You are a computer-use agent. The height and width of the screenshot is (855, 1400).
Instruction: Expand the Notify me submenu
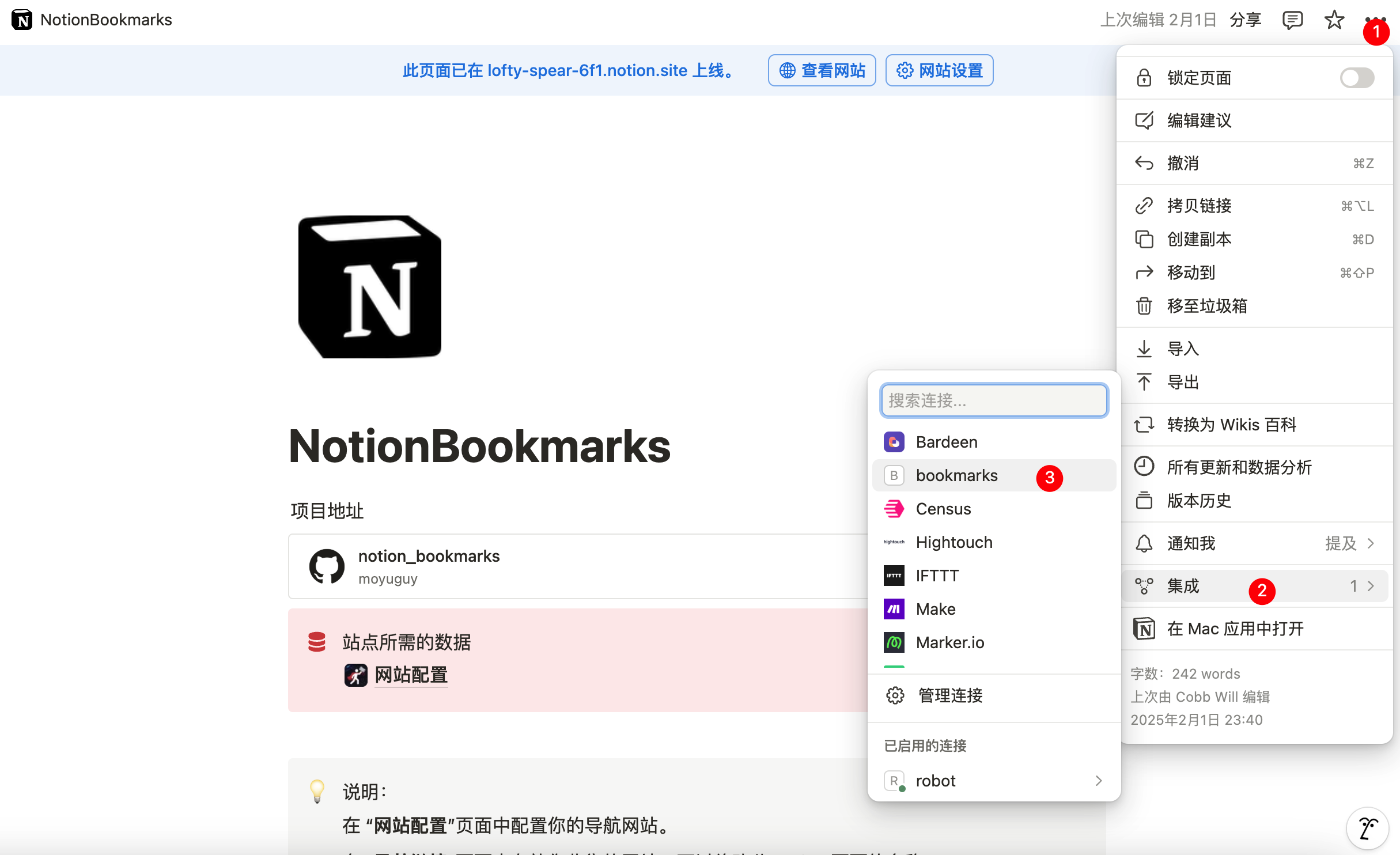point(1255,543)
